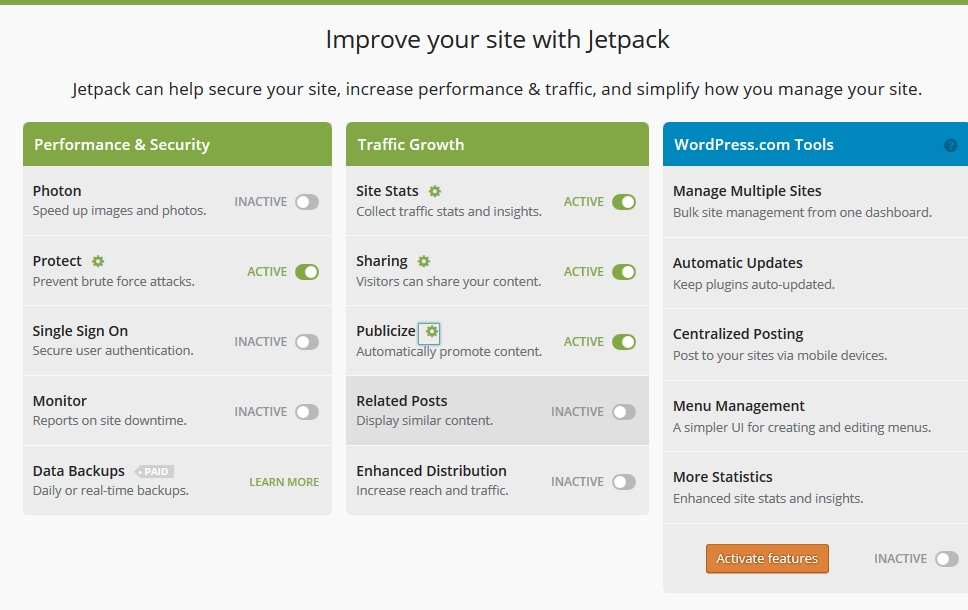
Task: Open Enhanced Distribution feature title
Action: point(431,471)
